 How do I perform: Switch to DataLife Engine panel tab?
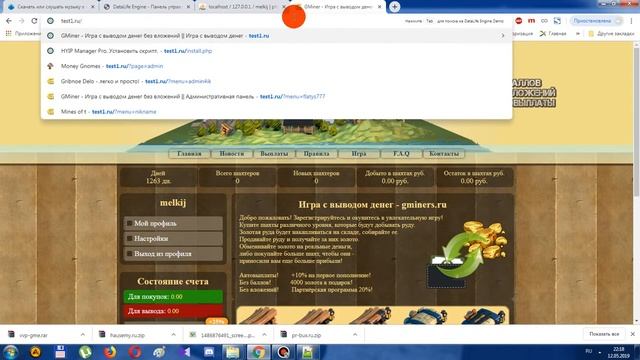point(147,7)
